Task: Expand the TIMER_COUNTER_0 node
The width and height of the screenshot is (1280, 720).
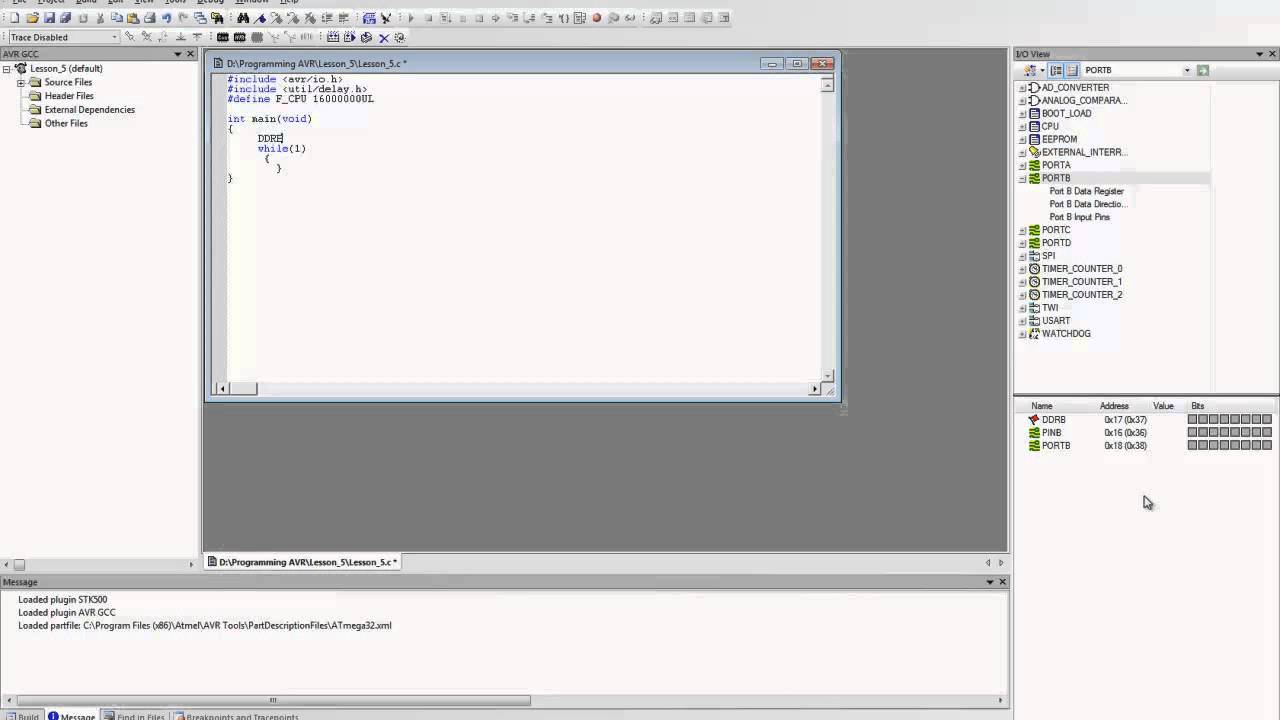Action: [x=1022, y=269]
